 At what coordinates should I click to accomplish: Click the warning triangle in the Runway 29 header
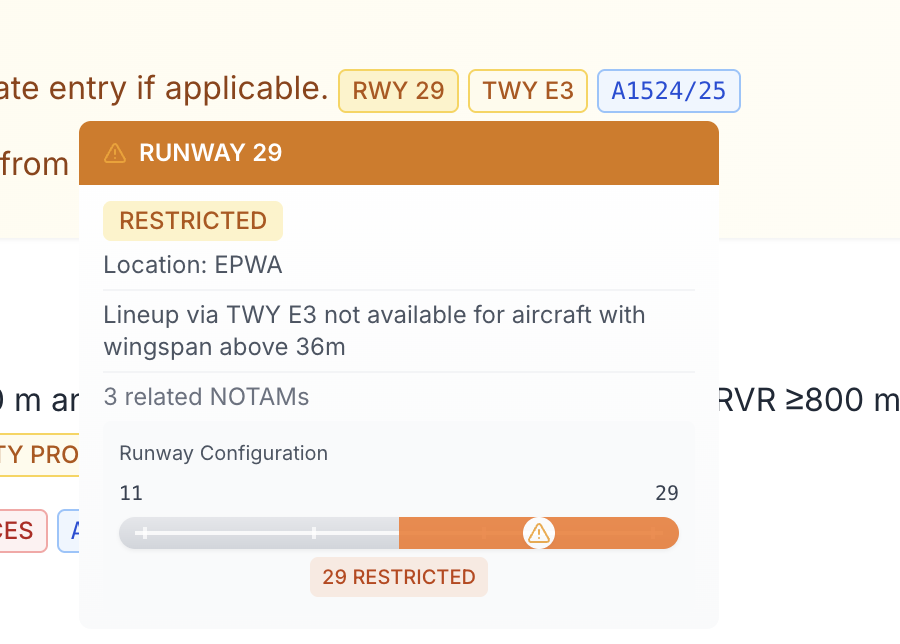point(115,153)
